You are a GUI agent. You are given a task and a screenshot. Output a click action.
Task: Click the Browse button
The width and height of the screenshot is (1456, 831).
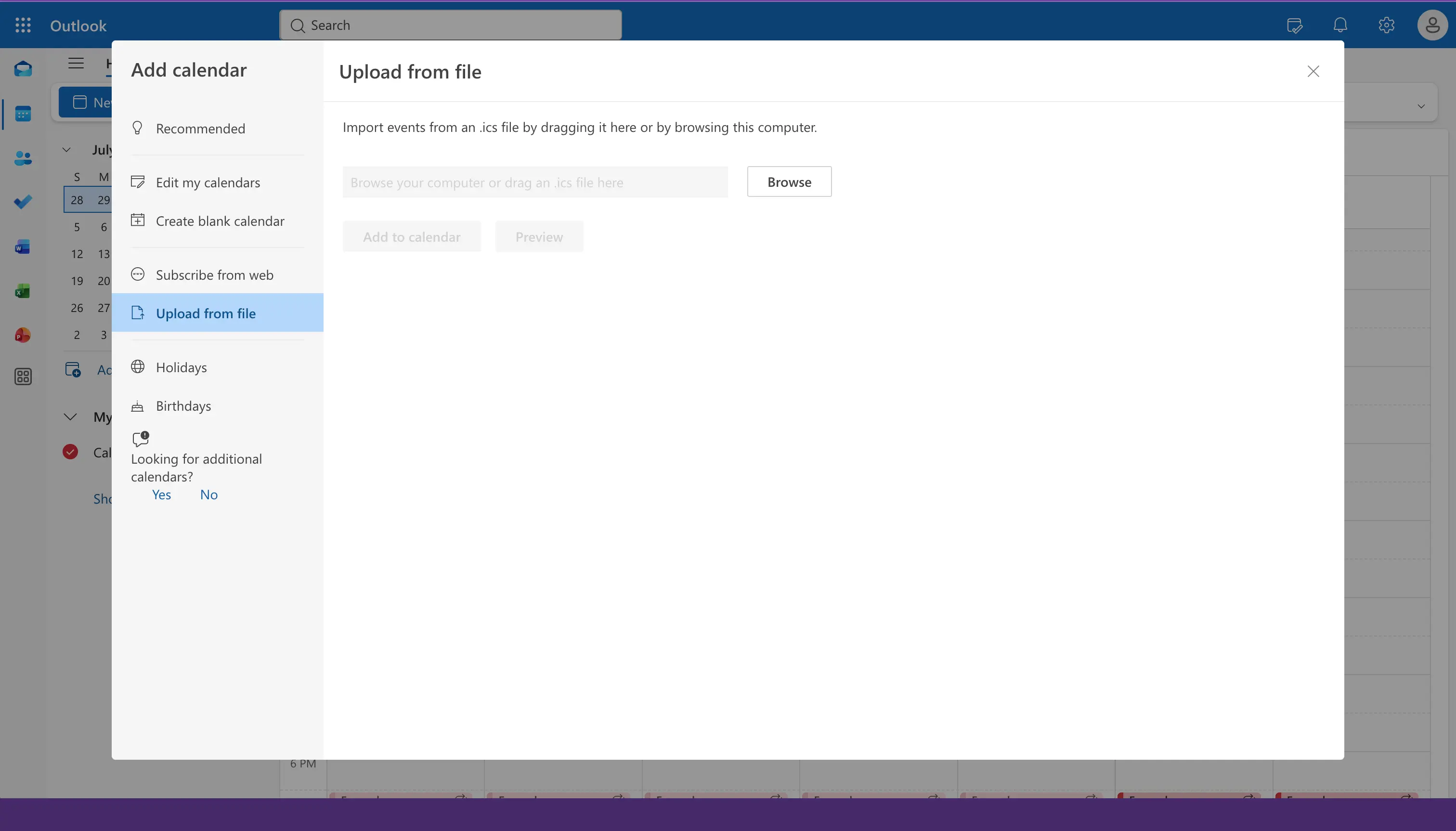click(x=789, y=182)
